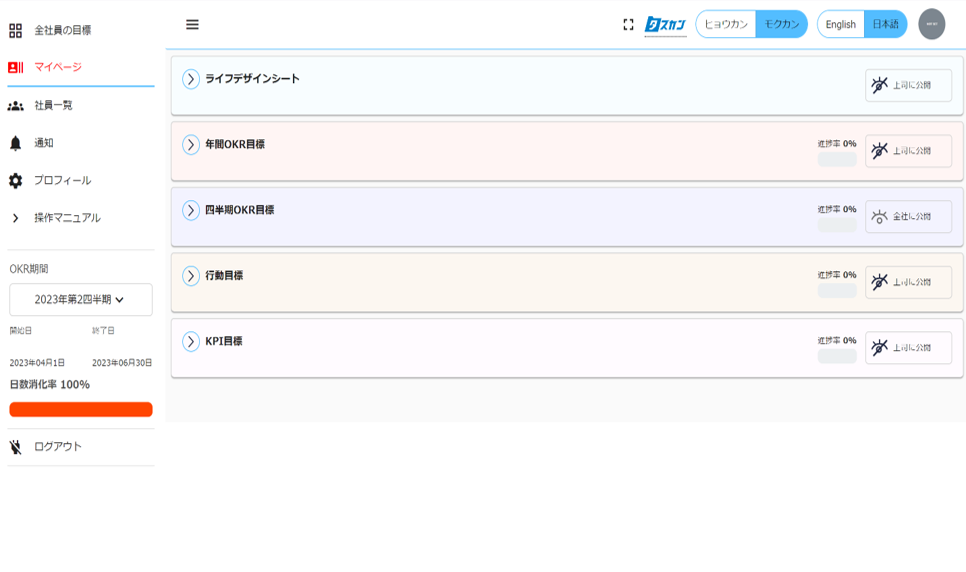Viewport: 966px width, 572px height.
Task: Toggle 上司に公開 for ライフデザインシート
Action: tap(908, 86)
